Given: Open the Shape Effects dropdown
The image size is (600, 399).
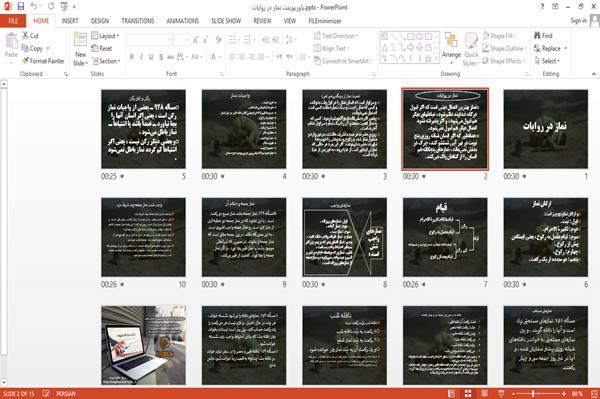Looking at the screenshot, I should pos(504,61).
